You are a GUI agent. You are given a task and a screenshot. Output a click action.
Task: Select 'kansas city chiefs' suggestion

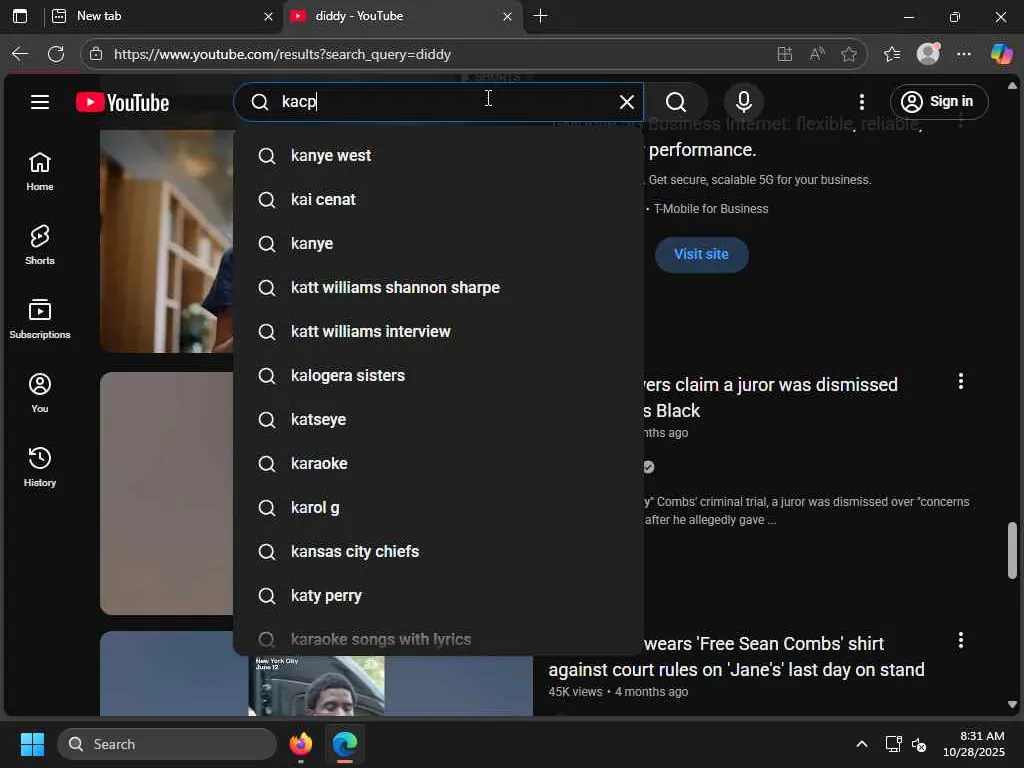438,551
